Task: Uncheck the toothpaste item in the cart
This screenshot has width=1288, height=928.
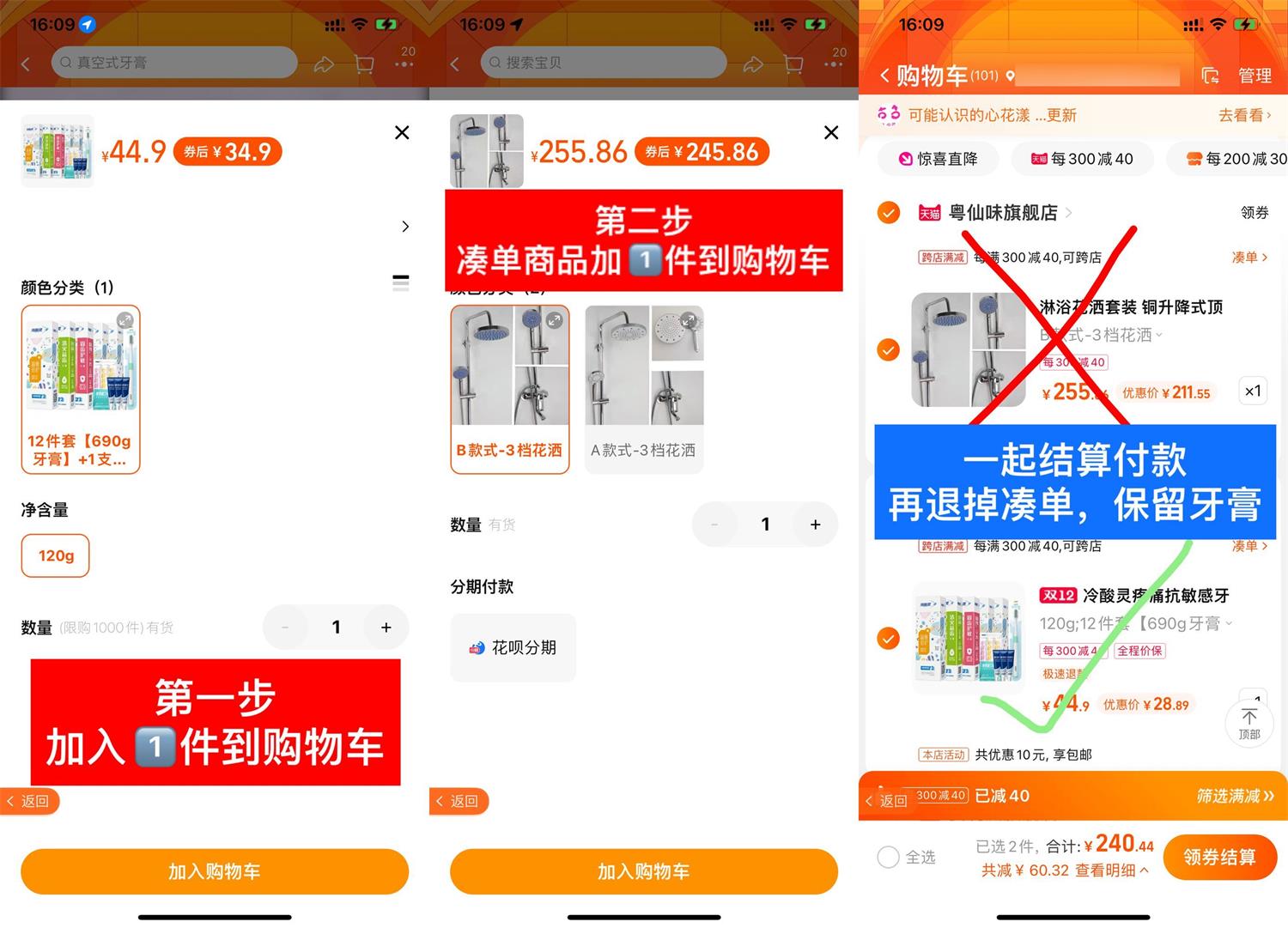Action: 889,638
